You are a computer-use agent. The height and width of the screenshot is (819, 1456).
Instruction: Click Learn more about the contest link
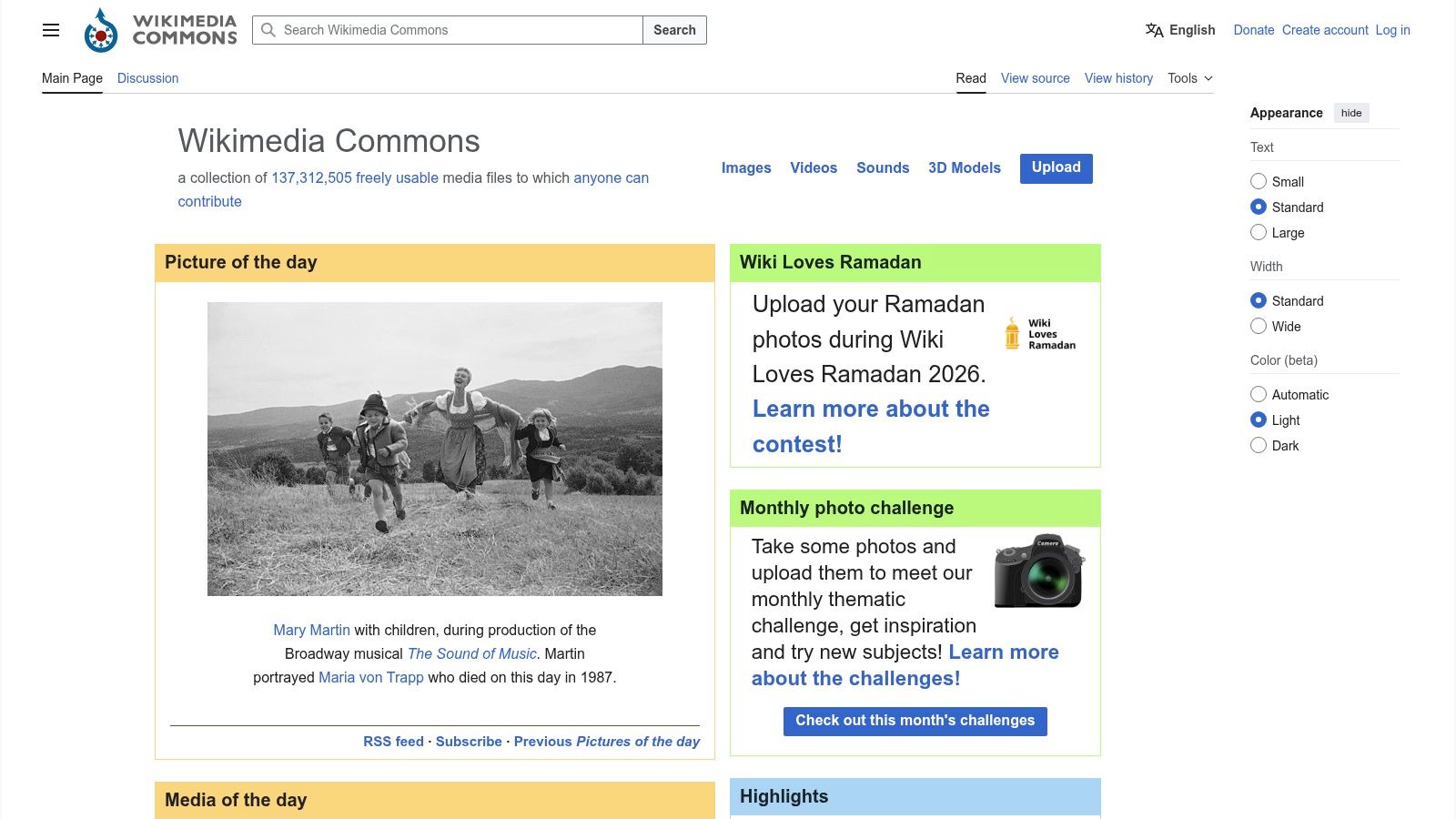point(871,427)
